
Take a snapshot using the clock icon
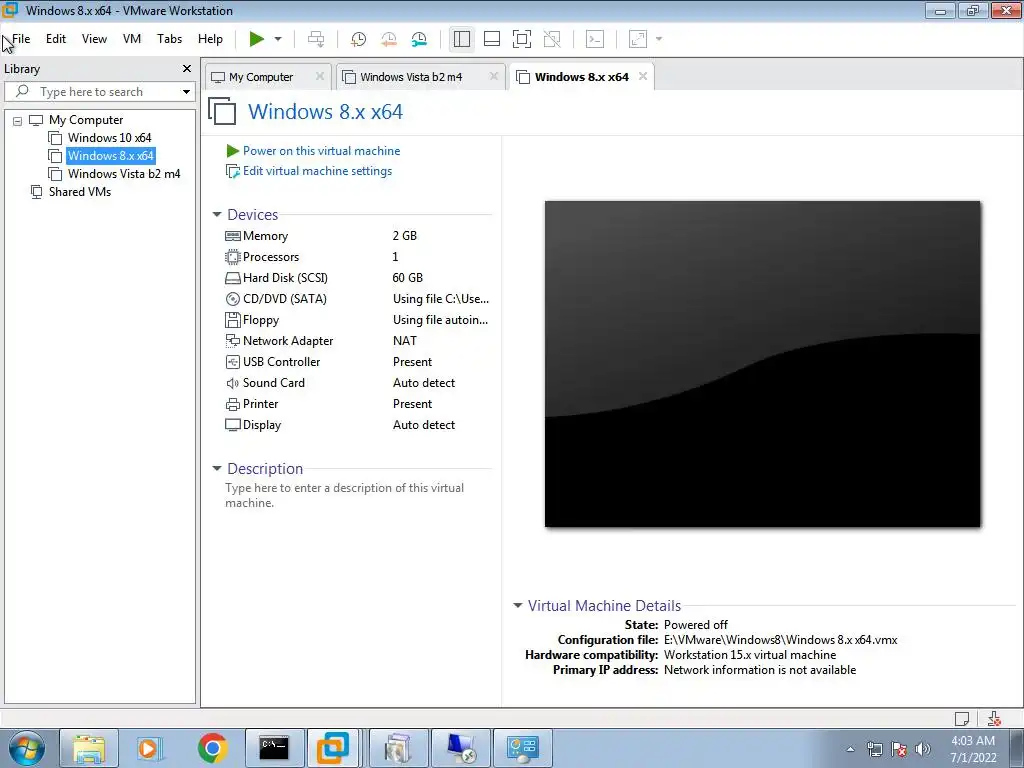(358, 39)
